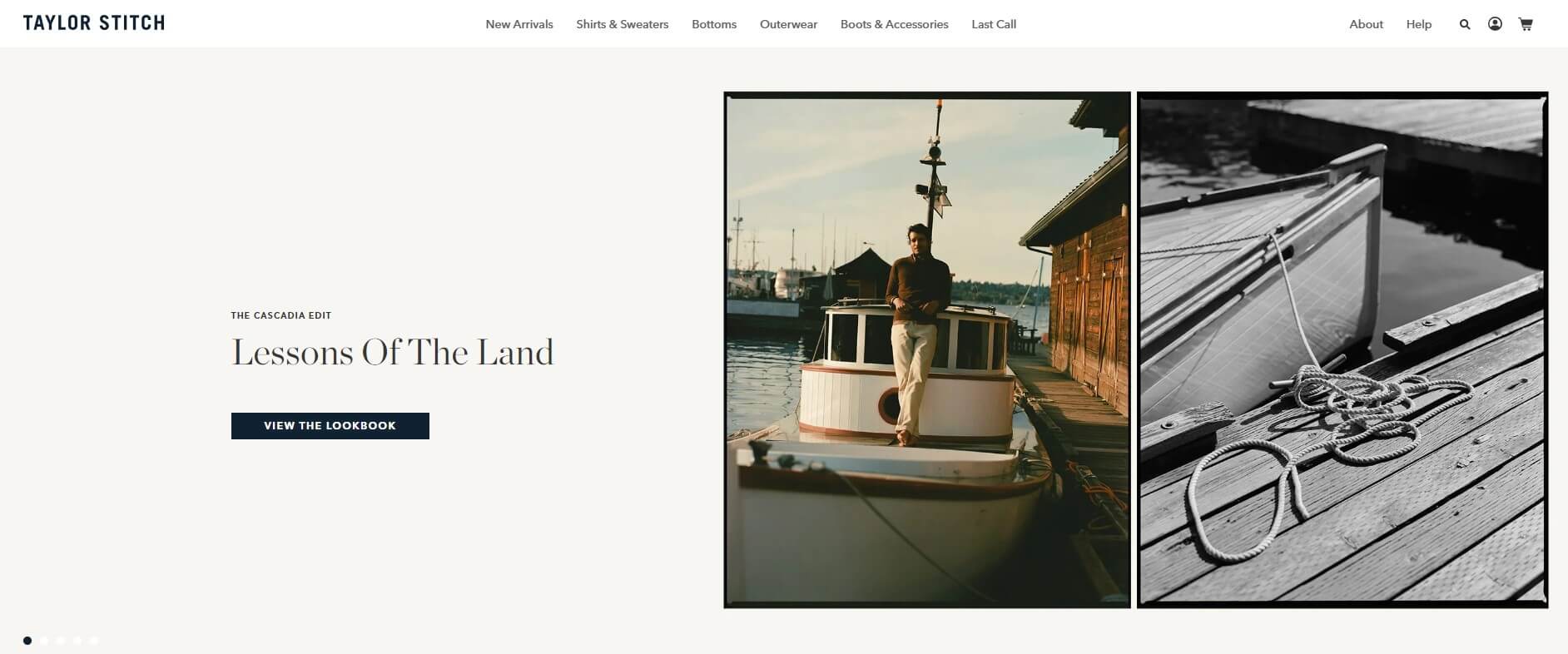Open the About link
This screenshot has width=1568, height=654.
[1367, 24]
